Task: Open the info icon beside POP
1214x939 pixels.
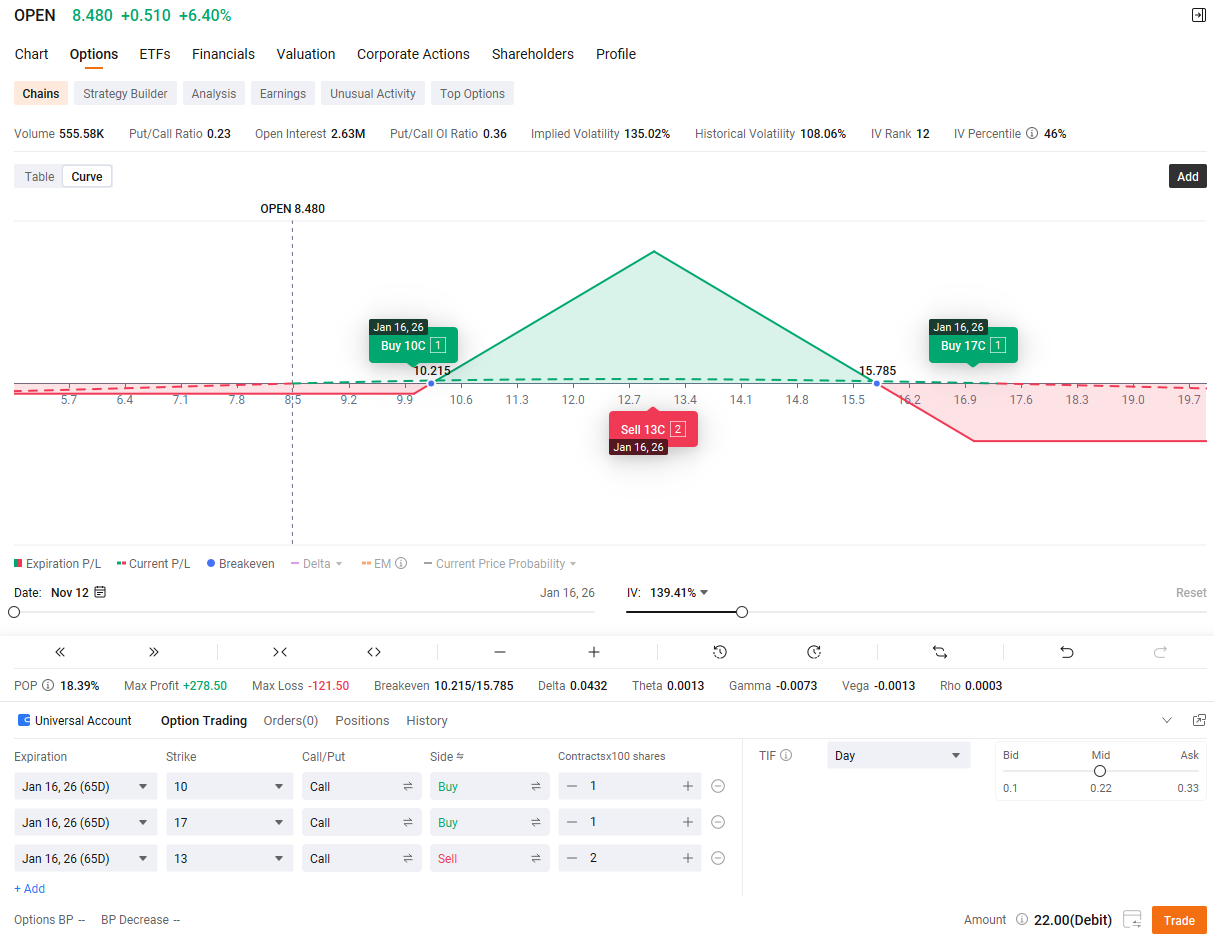Action: [48, 685]
